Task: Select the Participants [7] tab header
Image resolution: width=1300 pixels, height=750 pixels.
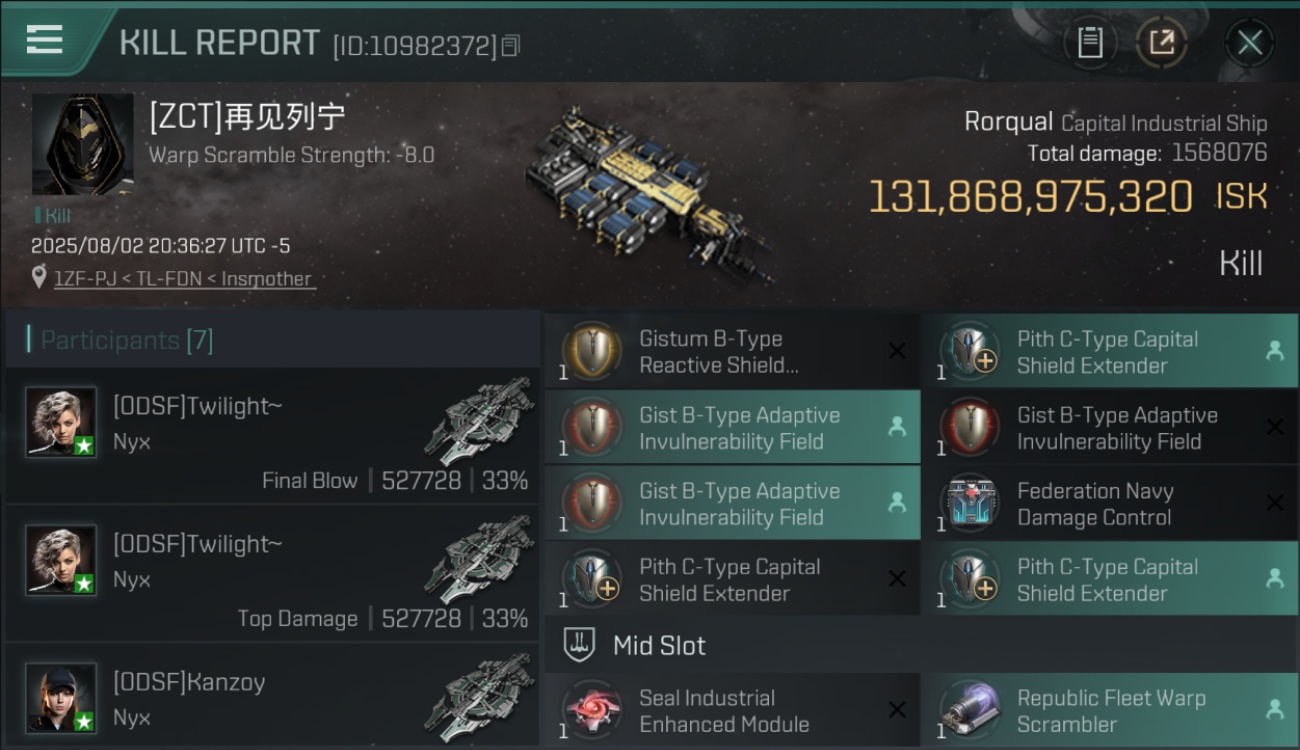Action: [x=272, y=340]
